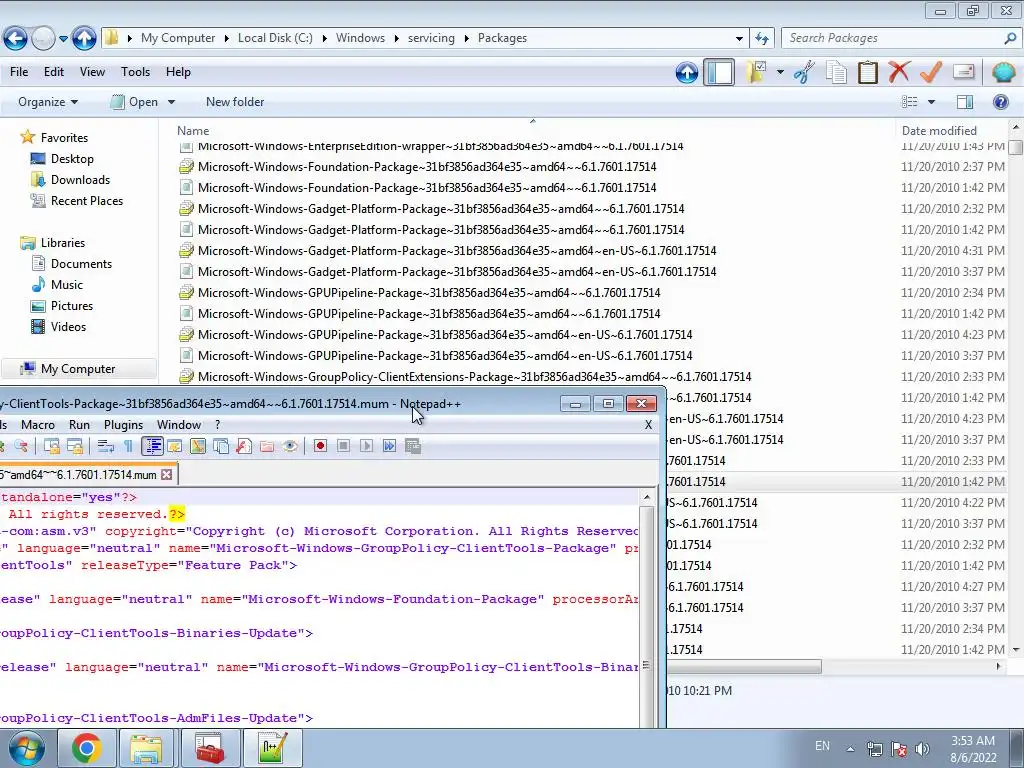Viewport: 1024px width, 768px height.
Task: Toggle word wrap icon in Notepad++ toolbar
Action: [105, 446]
